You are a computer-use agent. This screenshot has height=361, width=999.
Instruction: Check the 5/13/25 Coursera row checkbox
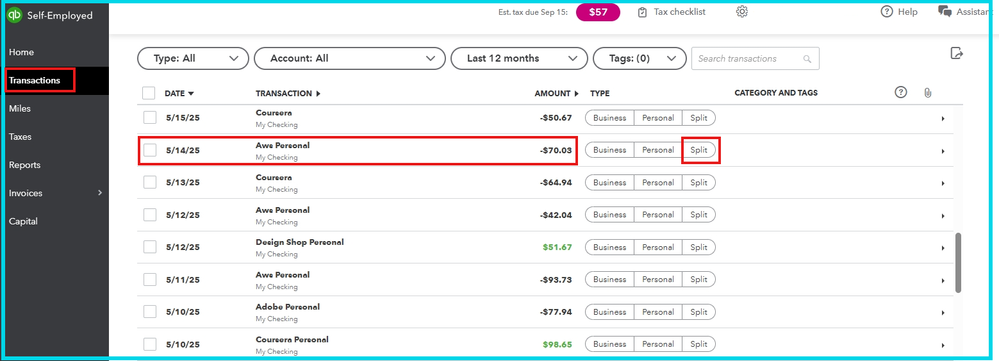click(x=150, y=182)
